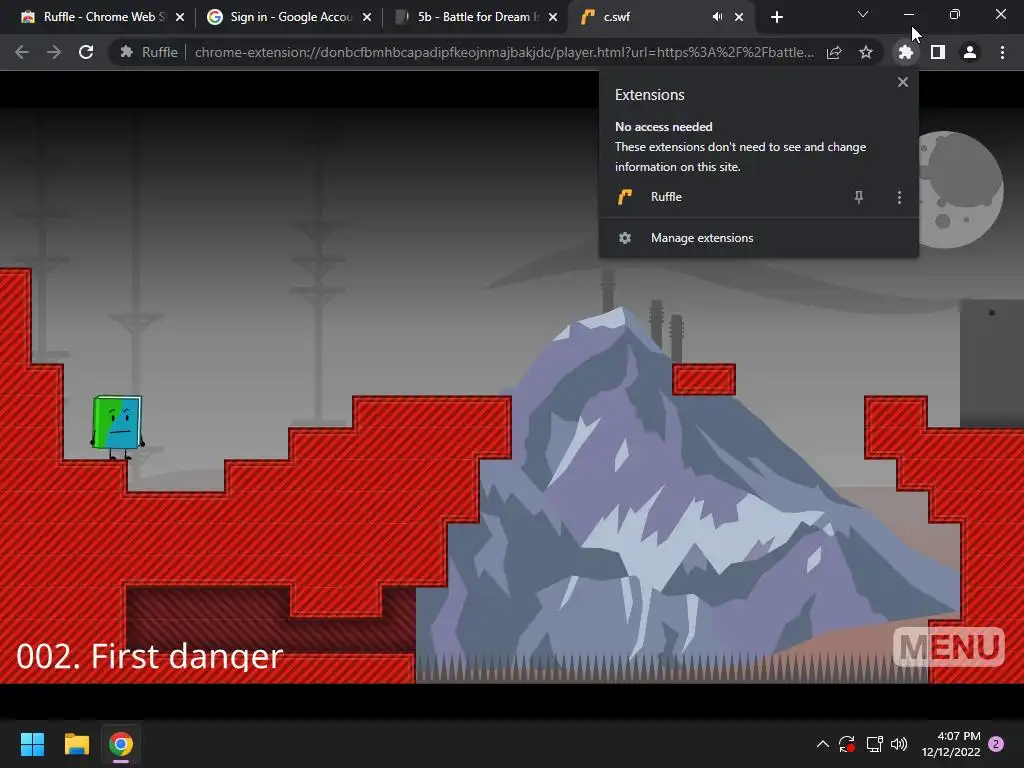Close the Ruffle Chrome Web Store tab
Viewport: 1024px width, 768px height.
tap(180, 18)
